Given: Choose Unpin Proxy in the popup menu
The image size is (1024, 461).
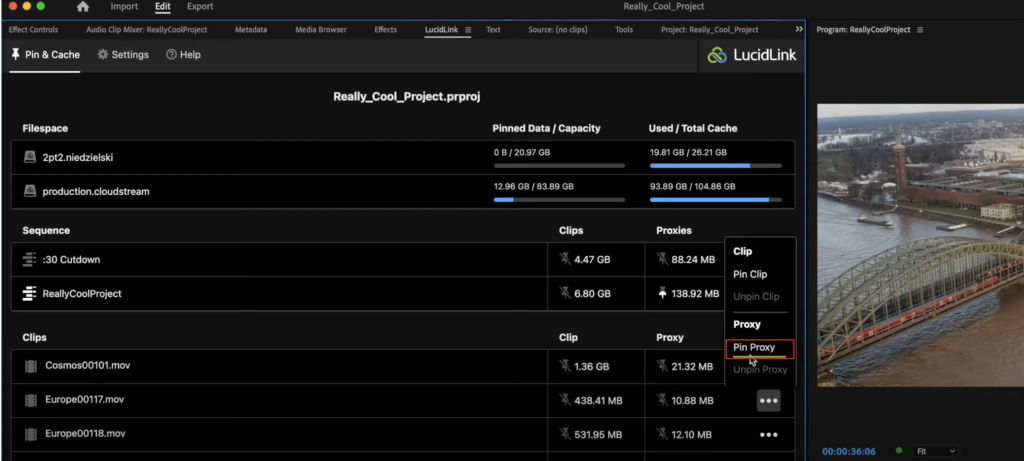Looking at the screenshot, I should [x=760, y=370].
